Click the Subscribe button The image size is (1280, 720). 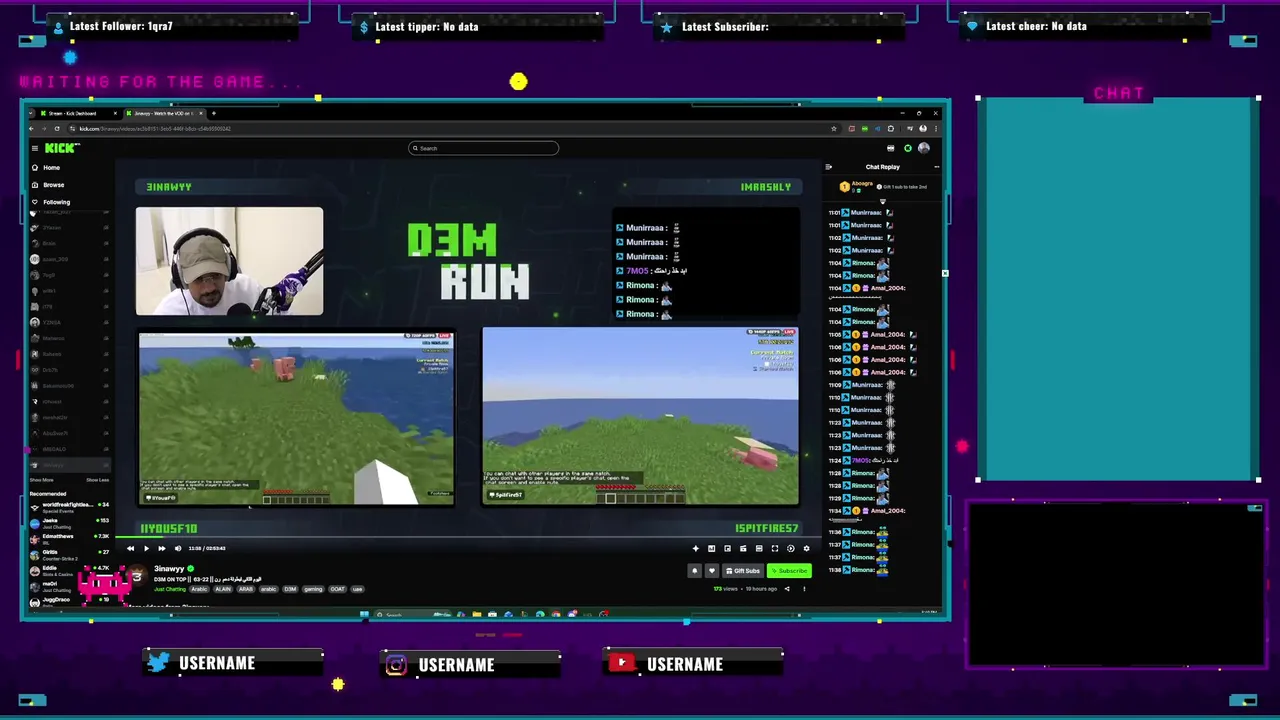coord(789,571)
